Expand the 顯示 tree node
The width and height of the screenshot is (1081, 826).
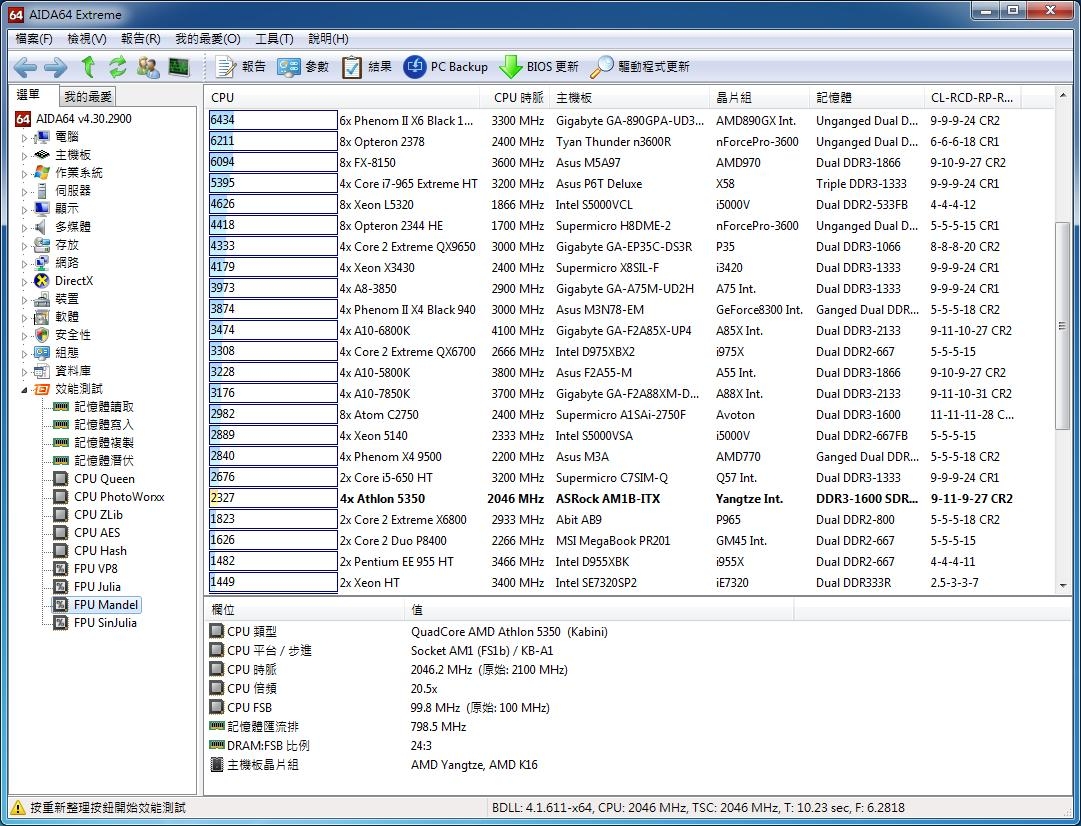(24, 210)
